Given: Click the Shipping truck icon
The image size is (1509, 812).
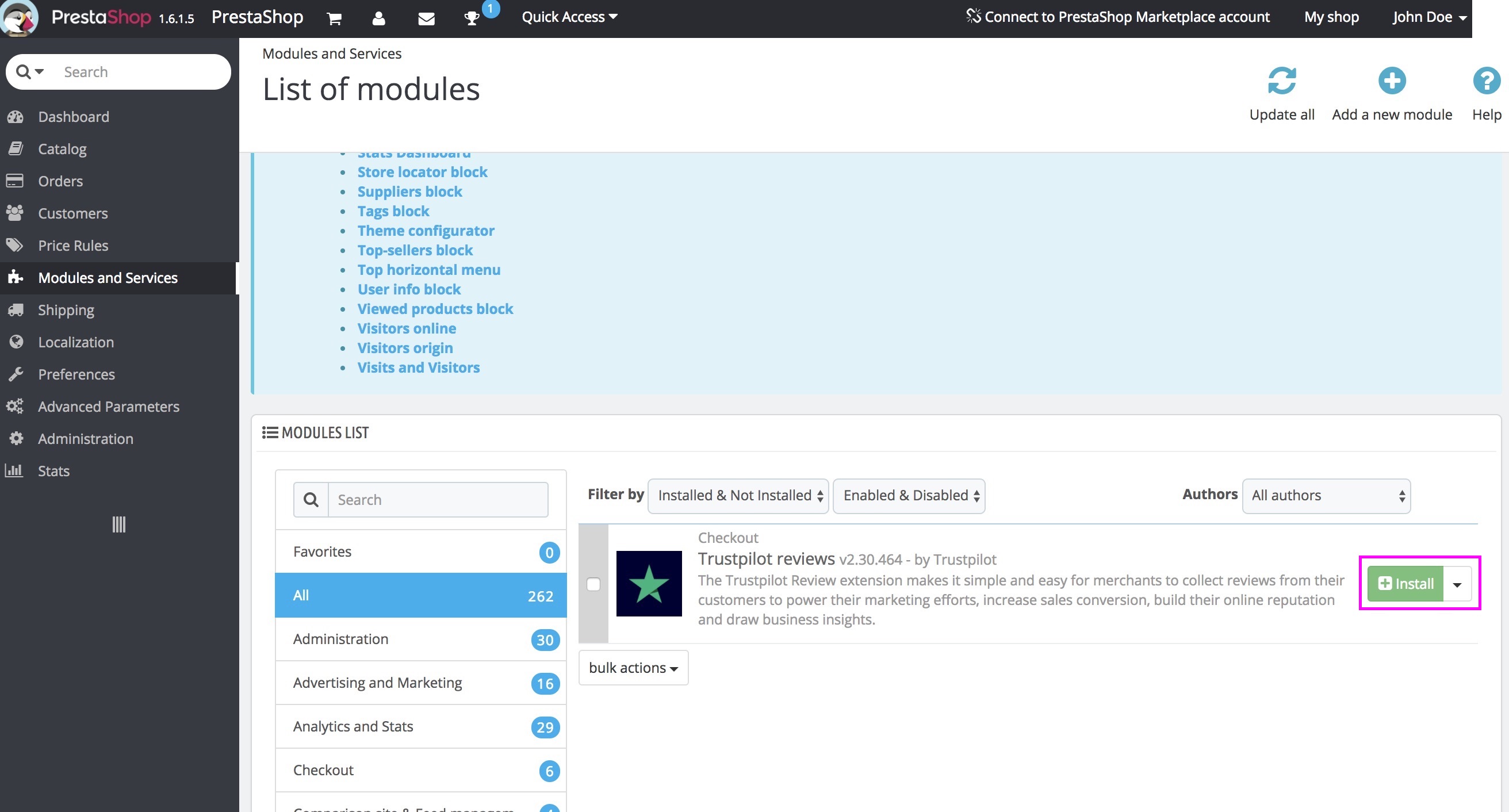Looking at the screenshot, I should (x=15, y=309).
